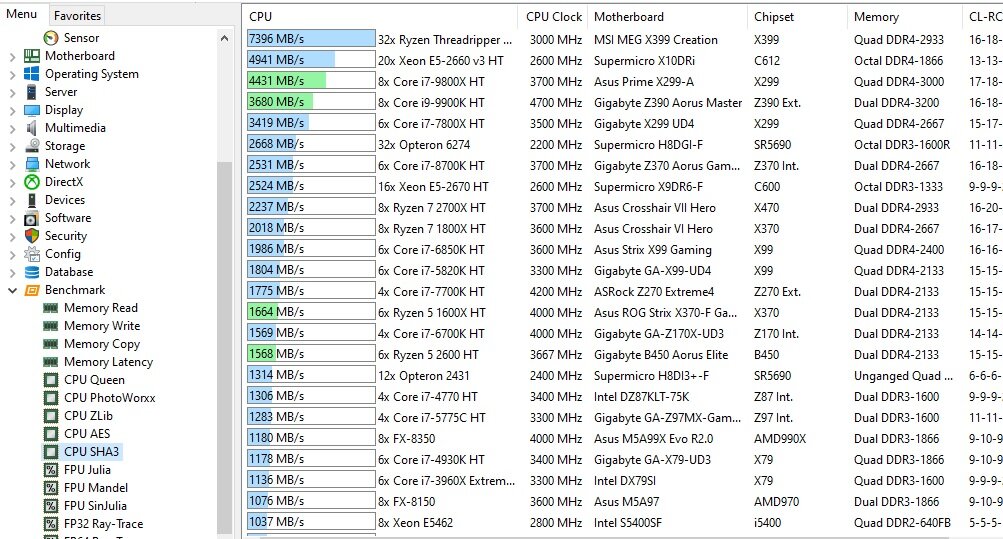
Task: Expand the Display tree node
Action: (12, 111)
